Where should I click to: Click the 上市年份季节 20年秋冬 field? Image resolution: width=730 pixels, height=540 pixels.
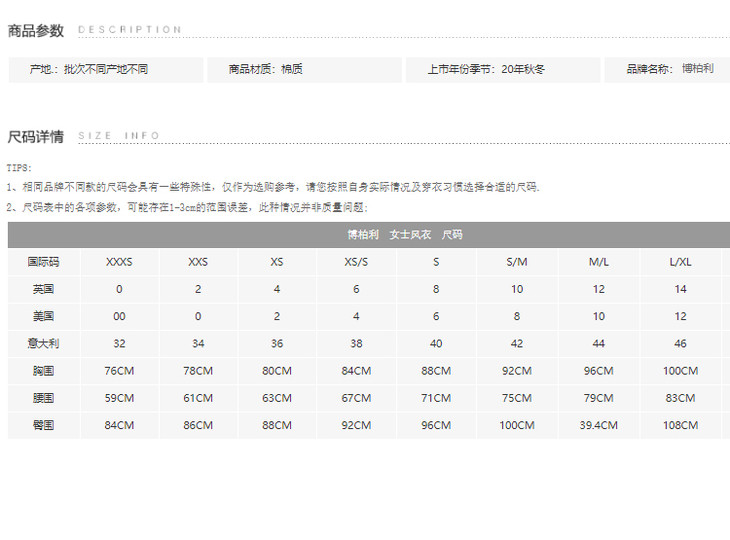pos(486,70)
